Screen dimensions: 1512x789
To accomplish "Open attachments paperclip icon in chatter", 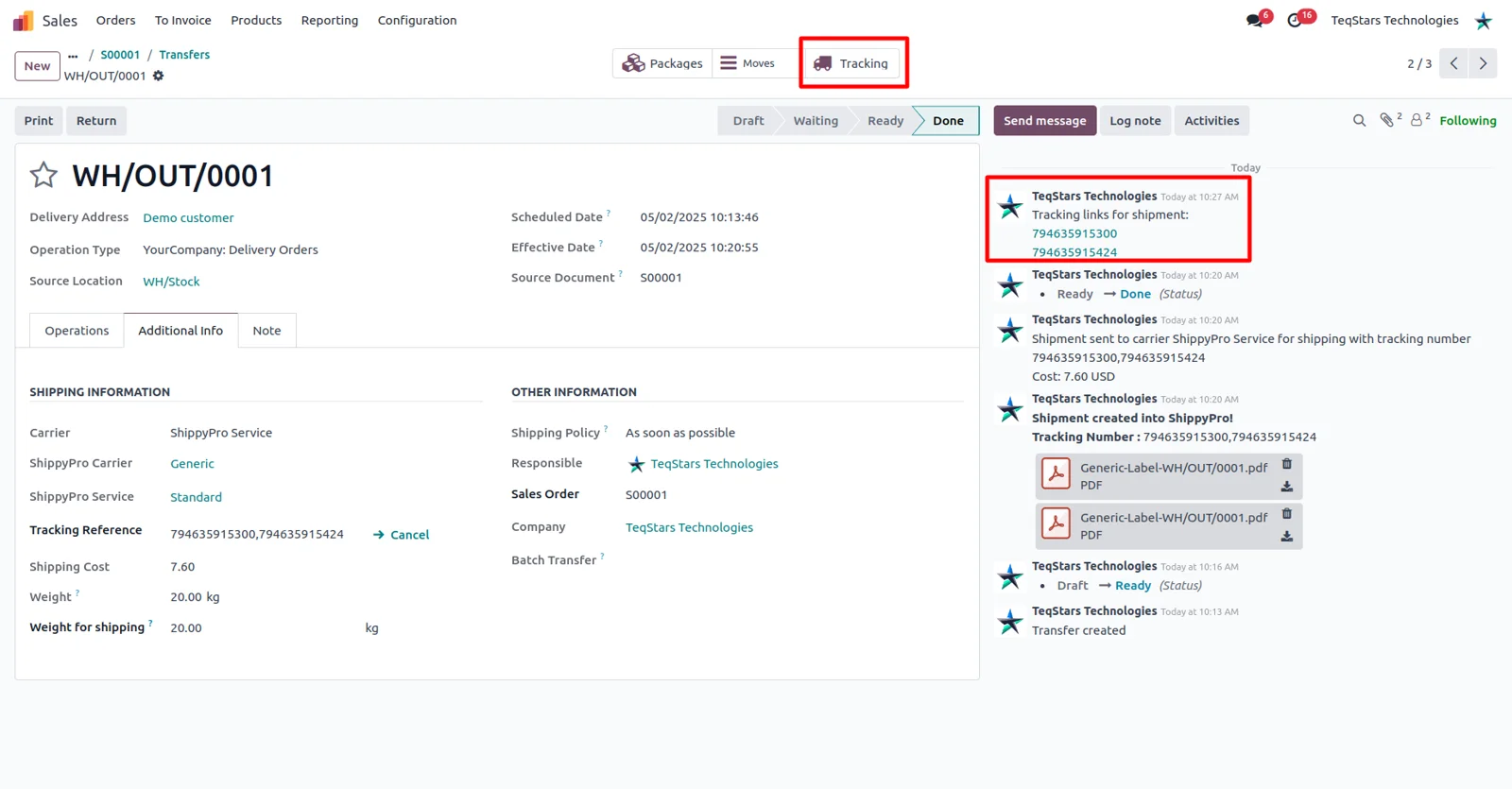I will [1386, 120].
